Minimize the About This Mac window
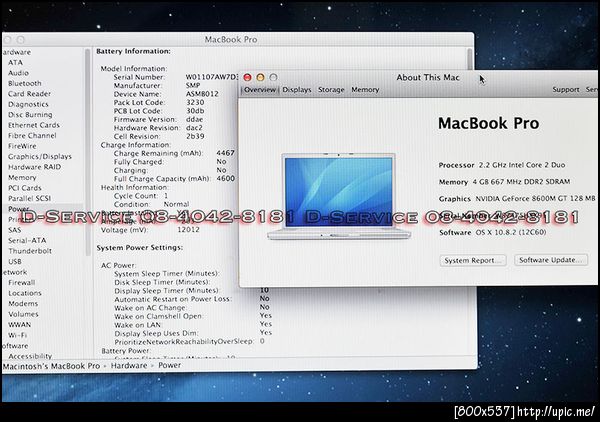 (261, 78)
